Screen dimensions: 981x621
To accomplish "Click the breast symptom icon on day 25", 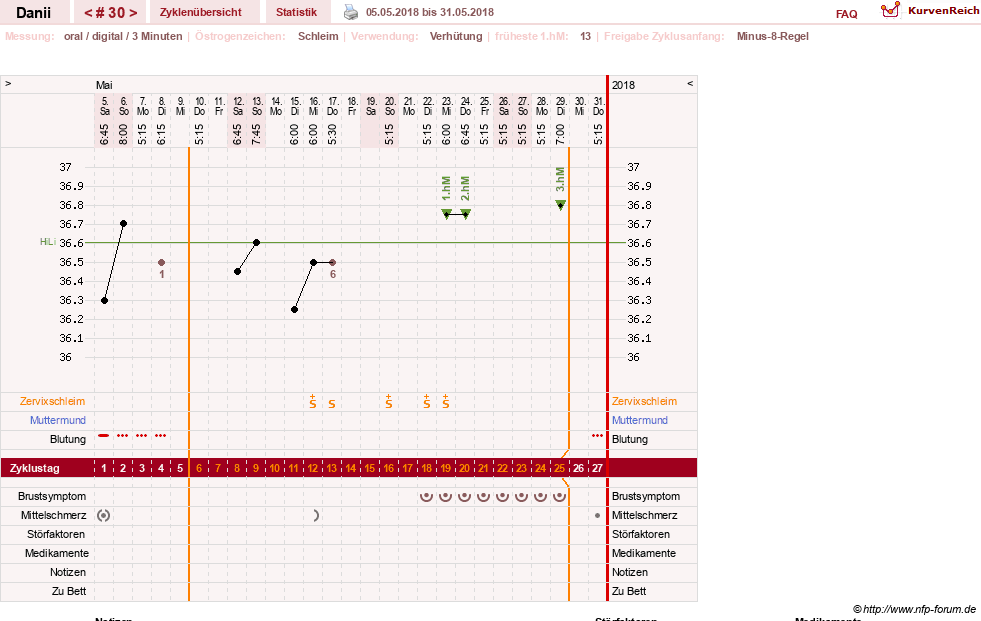I will 559,496.
